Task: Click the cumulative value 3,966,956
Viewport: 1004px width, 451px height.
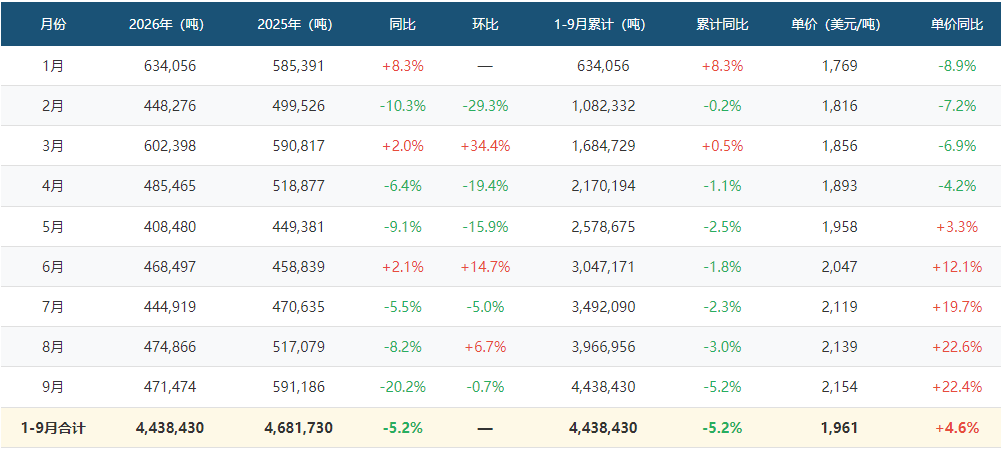Action: tap(603, 347)
